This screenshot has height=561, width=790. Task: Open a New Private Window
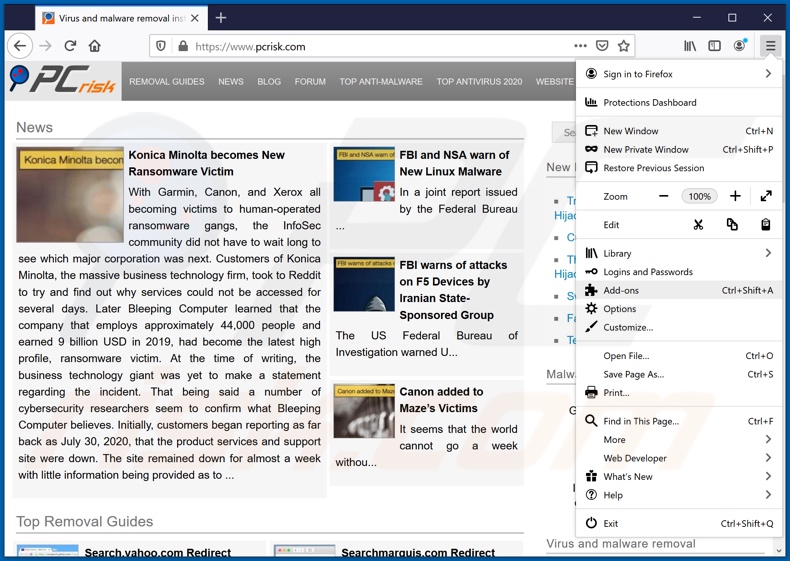pyautogui.click(x=679, y=150)
